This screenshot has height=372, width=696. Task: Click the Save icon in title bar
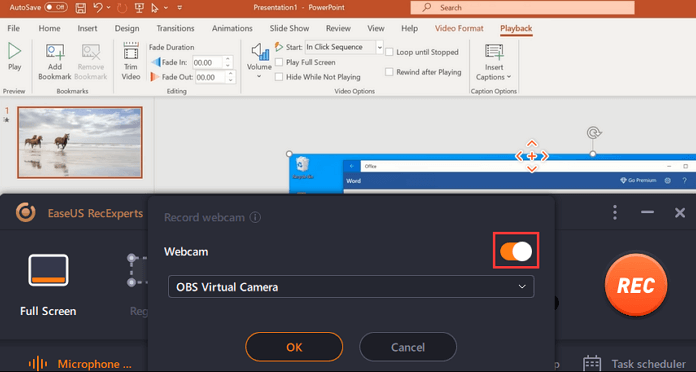[x=80, y=8]
